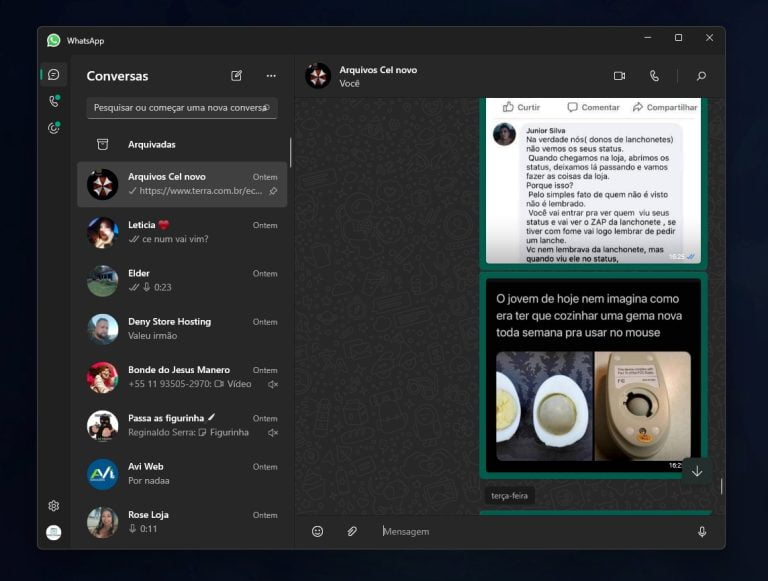Start a voice call in chat header
Image resolution: width=768 pixels, height=581 pixels.
654,76
